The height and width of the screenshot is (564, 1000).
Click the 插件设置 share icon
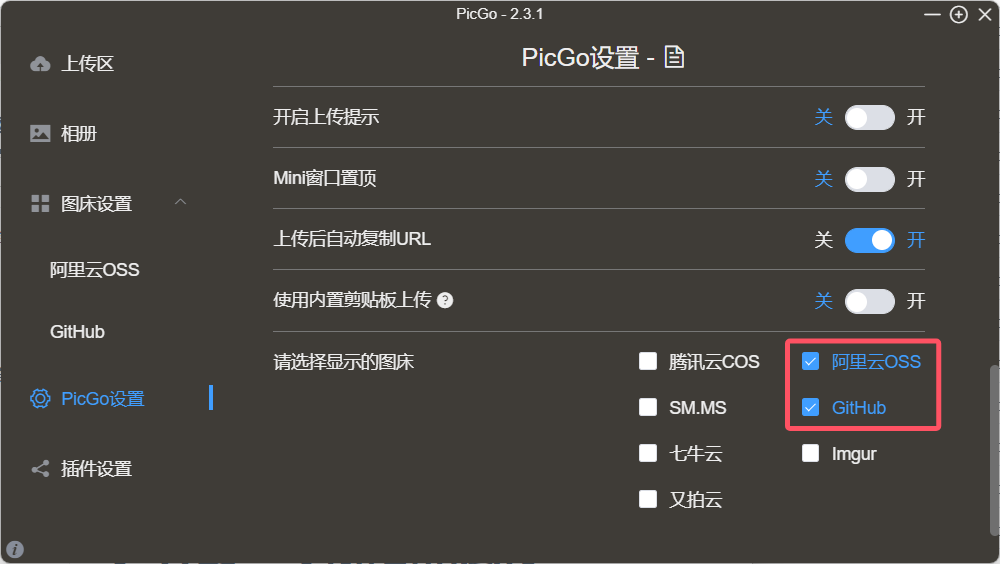[x=40, y=469]
